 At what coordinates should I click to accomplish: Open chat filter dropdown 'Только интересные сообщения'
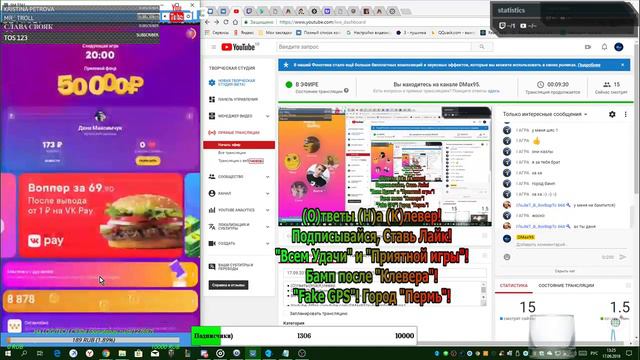coord(545,114)
